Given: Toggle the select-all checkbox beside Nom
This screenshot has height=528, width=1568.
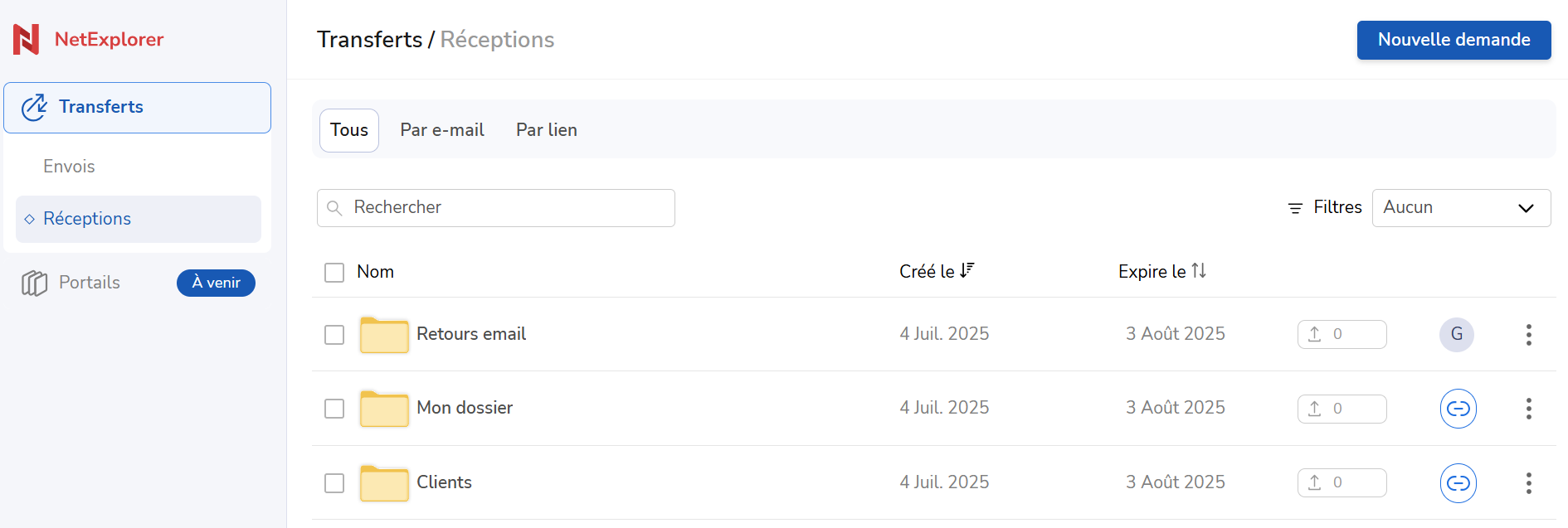Looking at the screenshot, I should (x=334, y=273).
